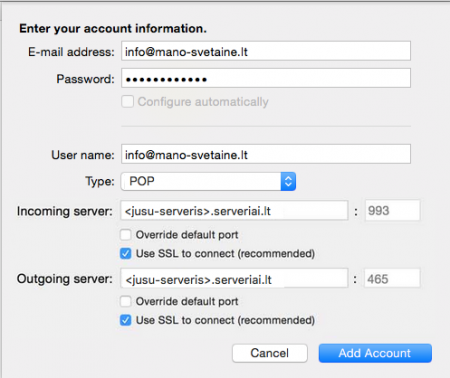
Task: Click the 'Enter your account information.' heading
Action: (113, 29)
